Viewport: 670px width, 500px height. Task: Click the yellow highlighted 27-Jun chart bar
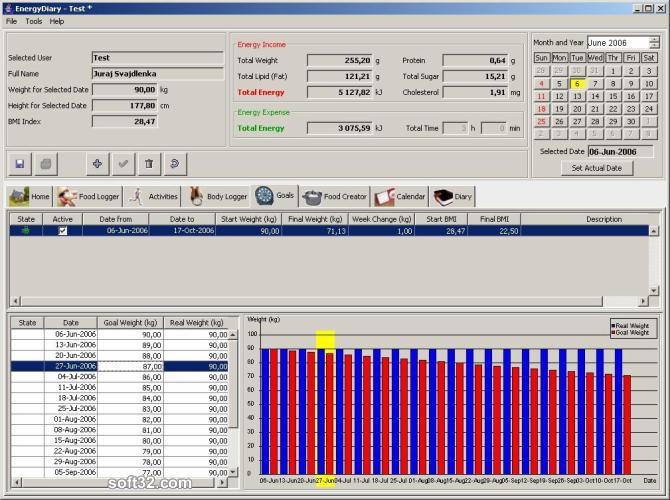click(x=325, y=410)
